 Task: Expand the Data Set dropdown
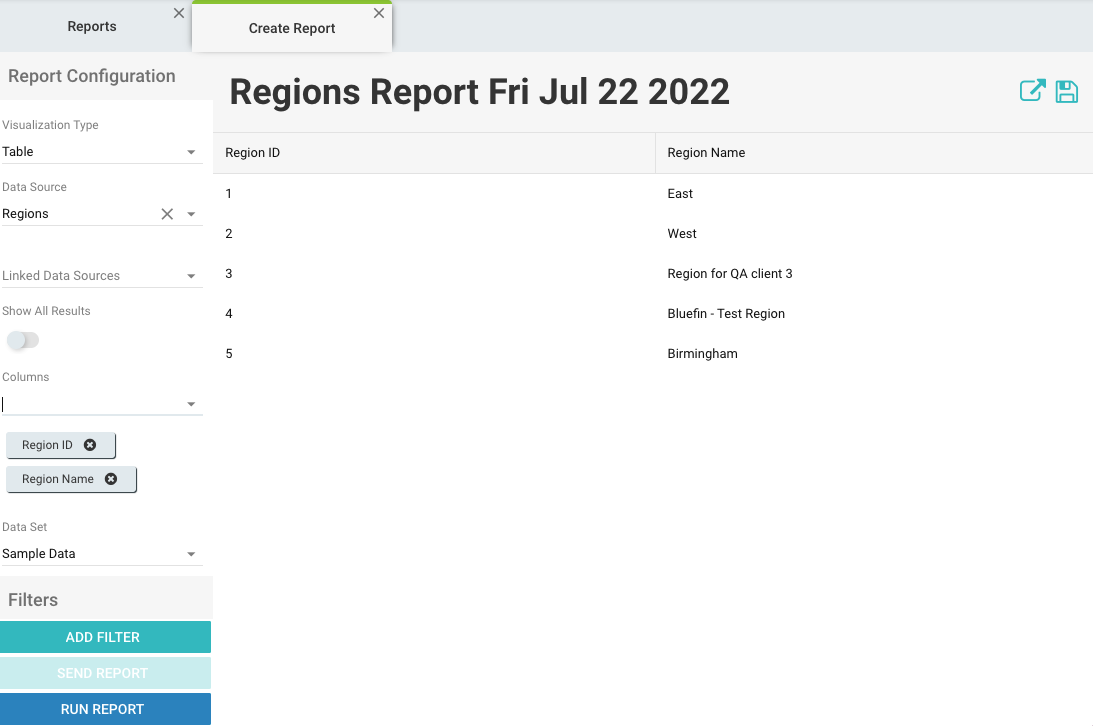(191, 554)
